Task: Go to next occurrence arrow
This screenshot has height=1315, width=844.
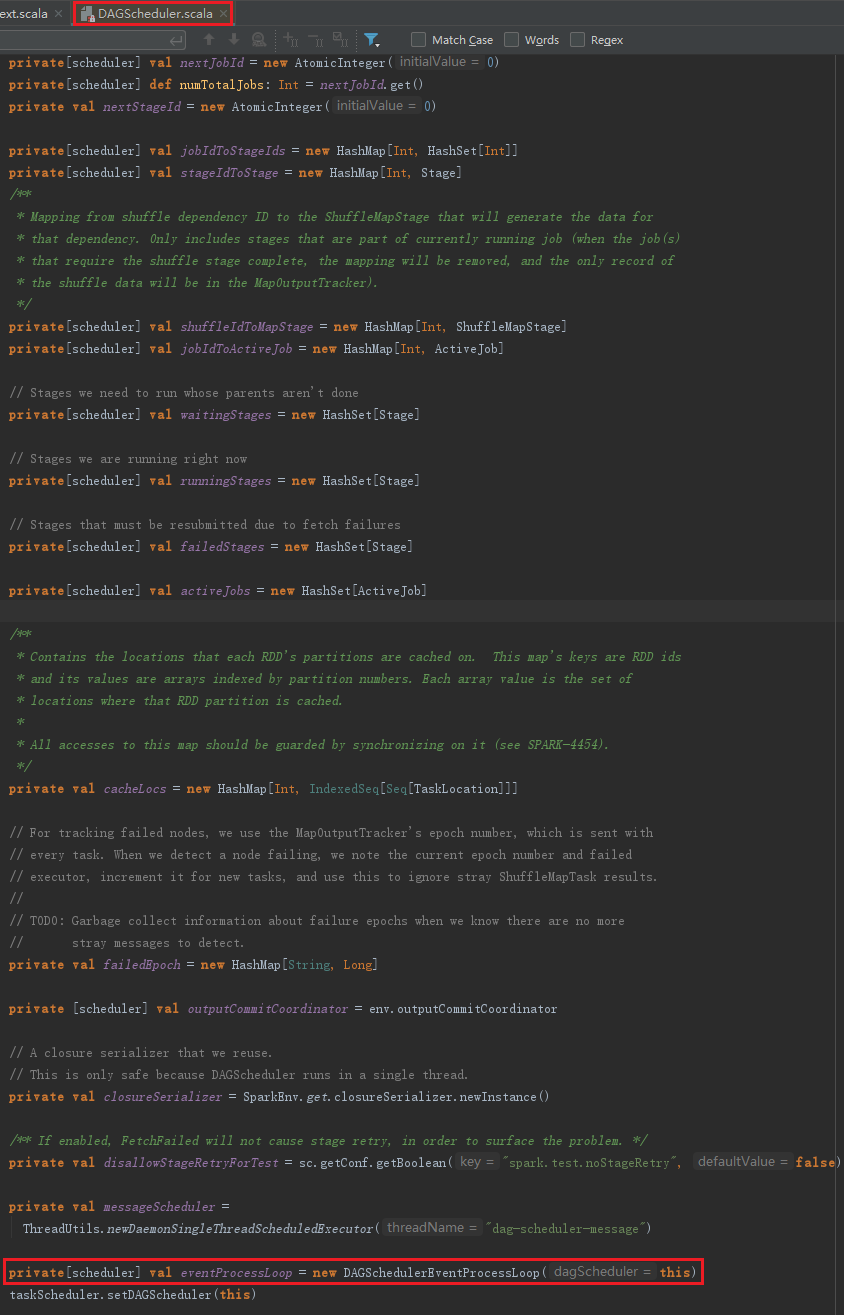Action: [x=234, y=40]
